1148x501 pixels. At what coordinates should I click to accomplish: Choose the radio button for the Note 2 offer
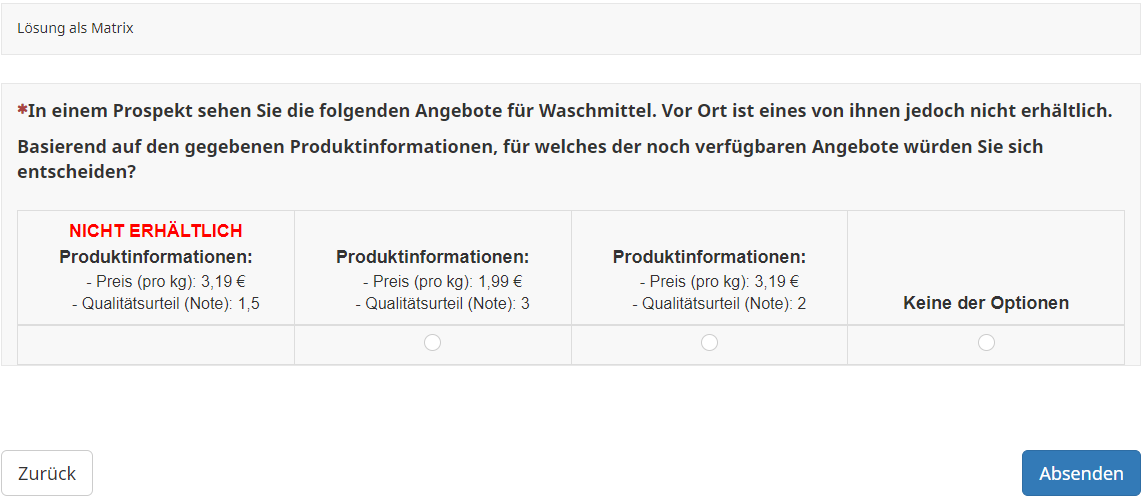(709, 343)
